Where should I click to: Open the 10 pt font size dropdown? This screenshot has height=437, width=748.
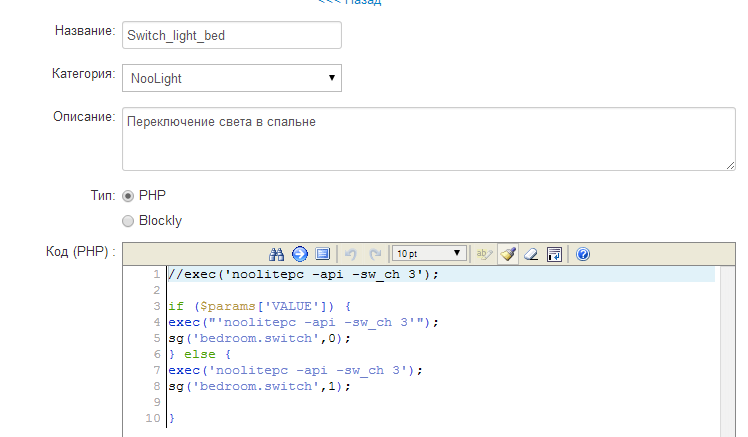pos(428,253)
